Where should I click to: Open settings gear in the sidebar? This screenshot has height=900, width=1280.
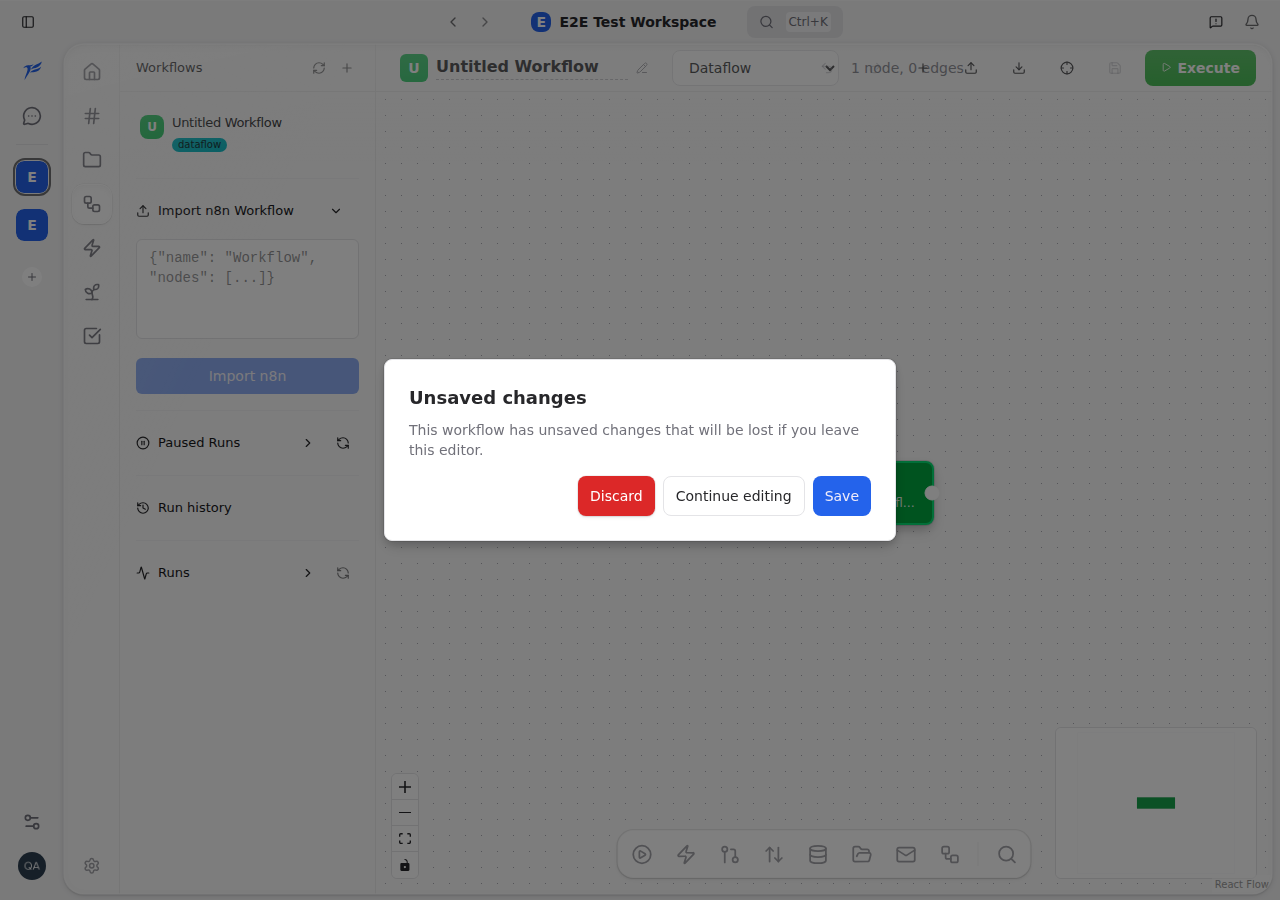click(x=92, y=866)
